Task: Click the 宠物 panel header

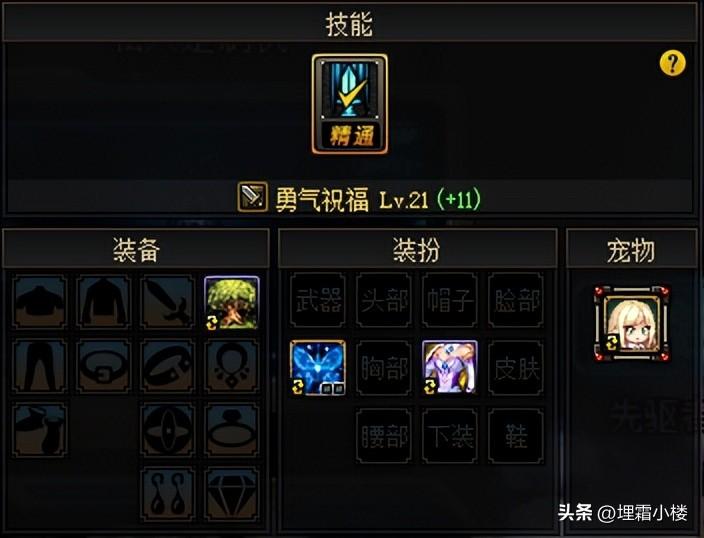Action: (x=632, y=249)
